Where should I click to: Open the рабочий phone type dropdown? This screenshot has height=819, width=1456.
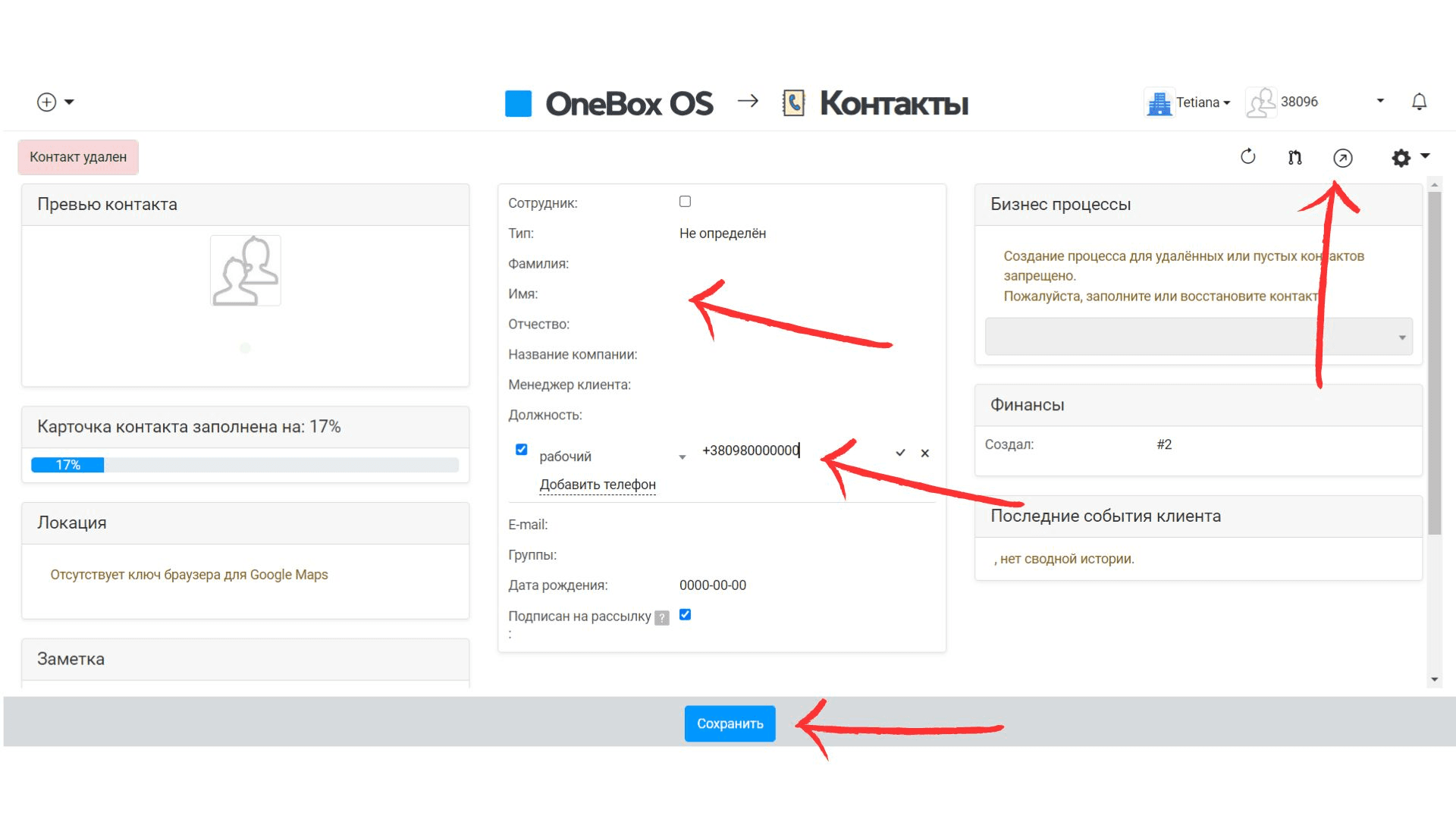point(611,457)
